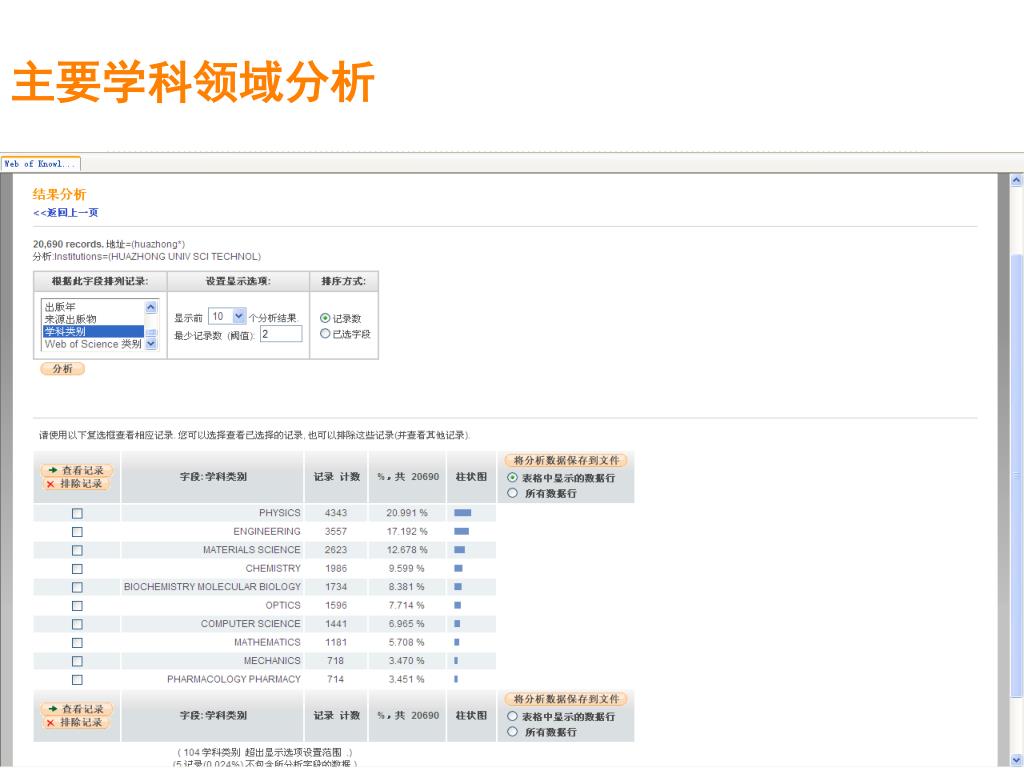Choose bottom 所有数据行 radio option

[x=512, y=731]
